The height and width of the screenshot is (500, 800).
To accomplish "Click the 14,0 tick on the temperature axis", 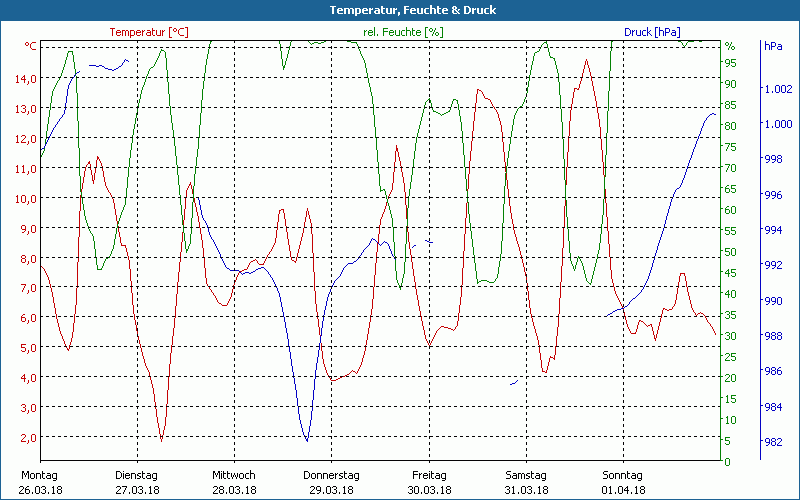I will point(26,79).
